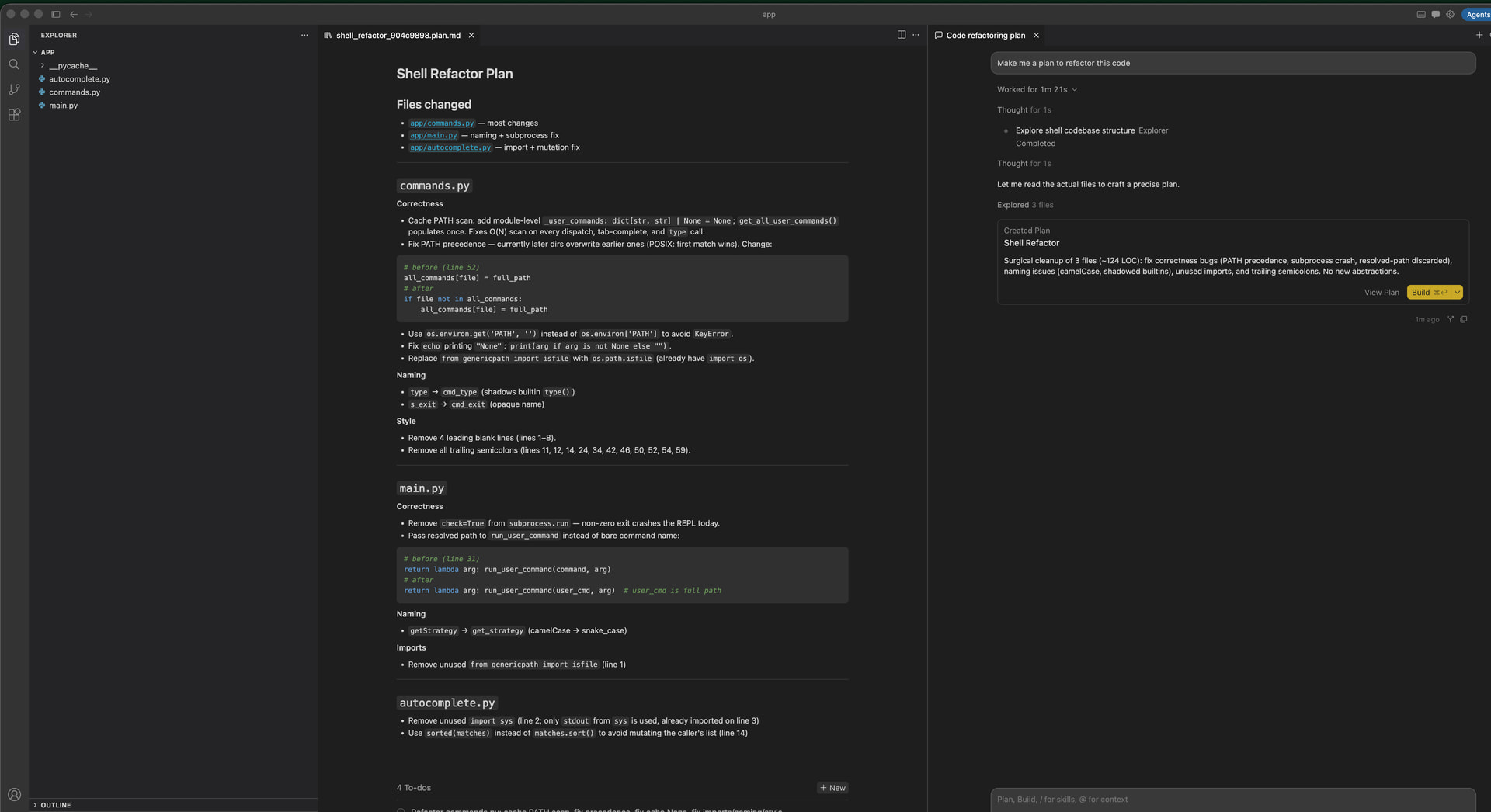
Task: Open the Extensions view
Action: (x=14, y=115)
